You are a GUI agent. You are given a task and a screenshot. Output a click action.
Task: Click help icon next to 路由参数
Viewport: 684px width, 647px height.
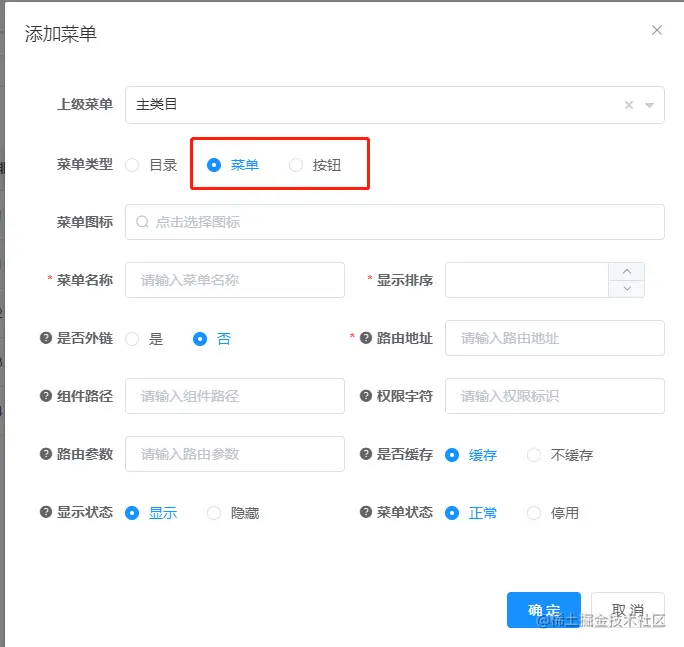pos(46,454)
